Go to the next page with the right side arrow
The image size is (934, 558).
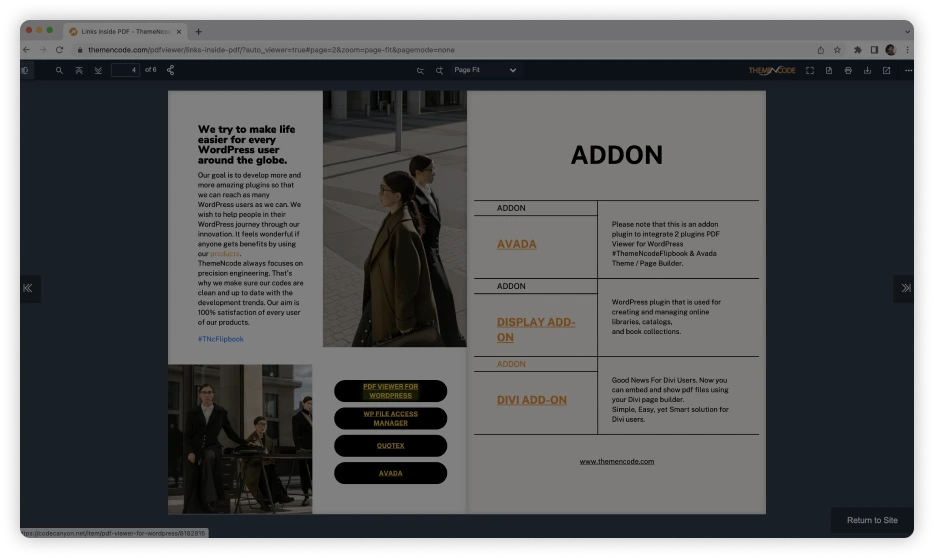point(905,288)
